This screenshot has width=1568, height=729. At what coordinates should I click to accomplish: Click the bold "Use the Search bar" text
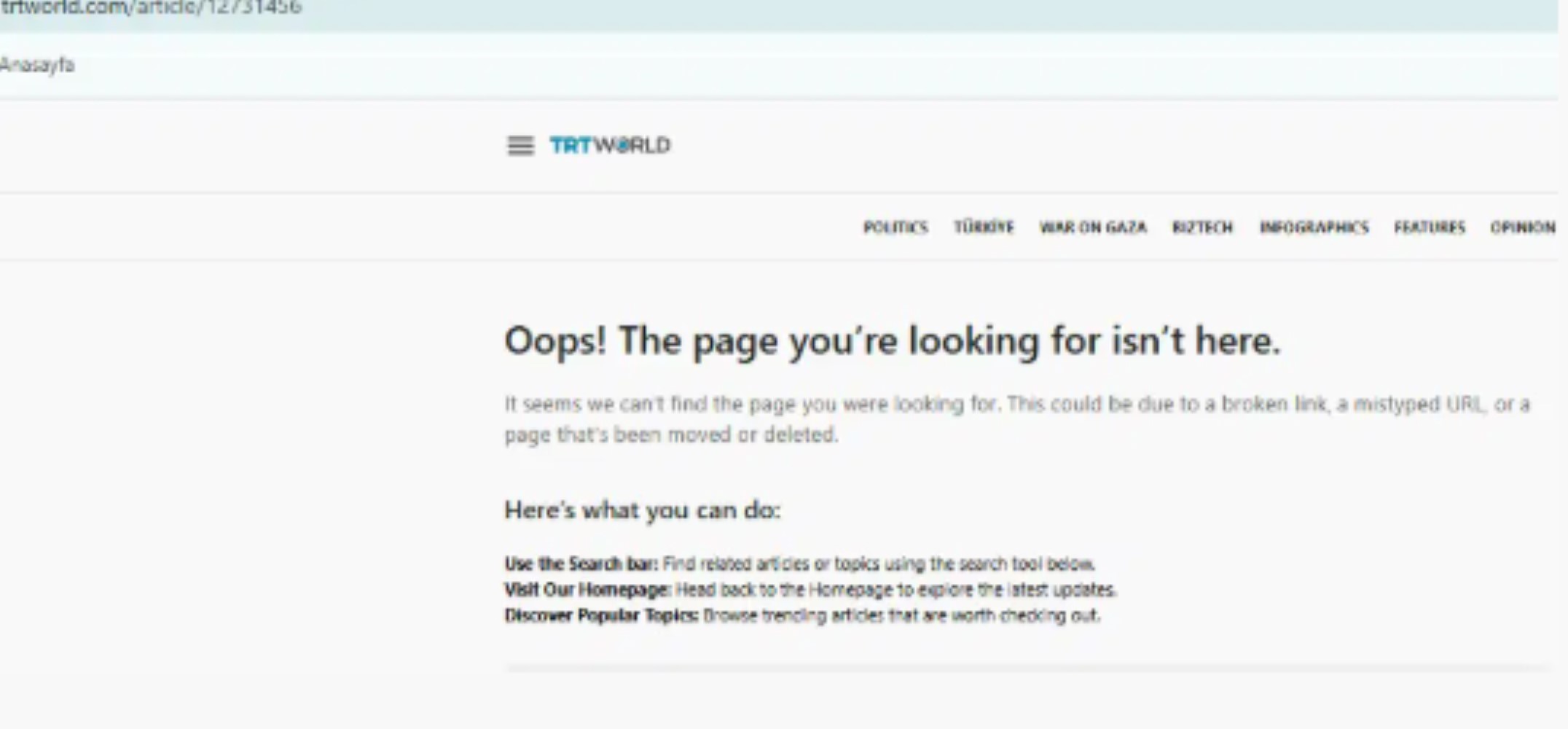[x=581, y=564]
